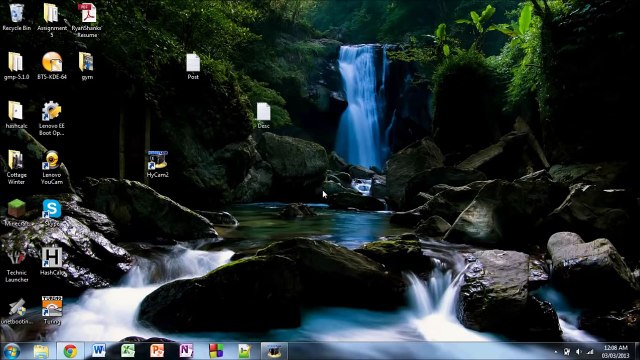Open the RyanShanks Resume PDF file
640x360 pixels.
[x=87, y=20]
